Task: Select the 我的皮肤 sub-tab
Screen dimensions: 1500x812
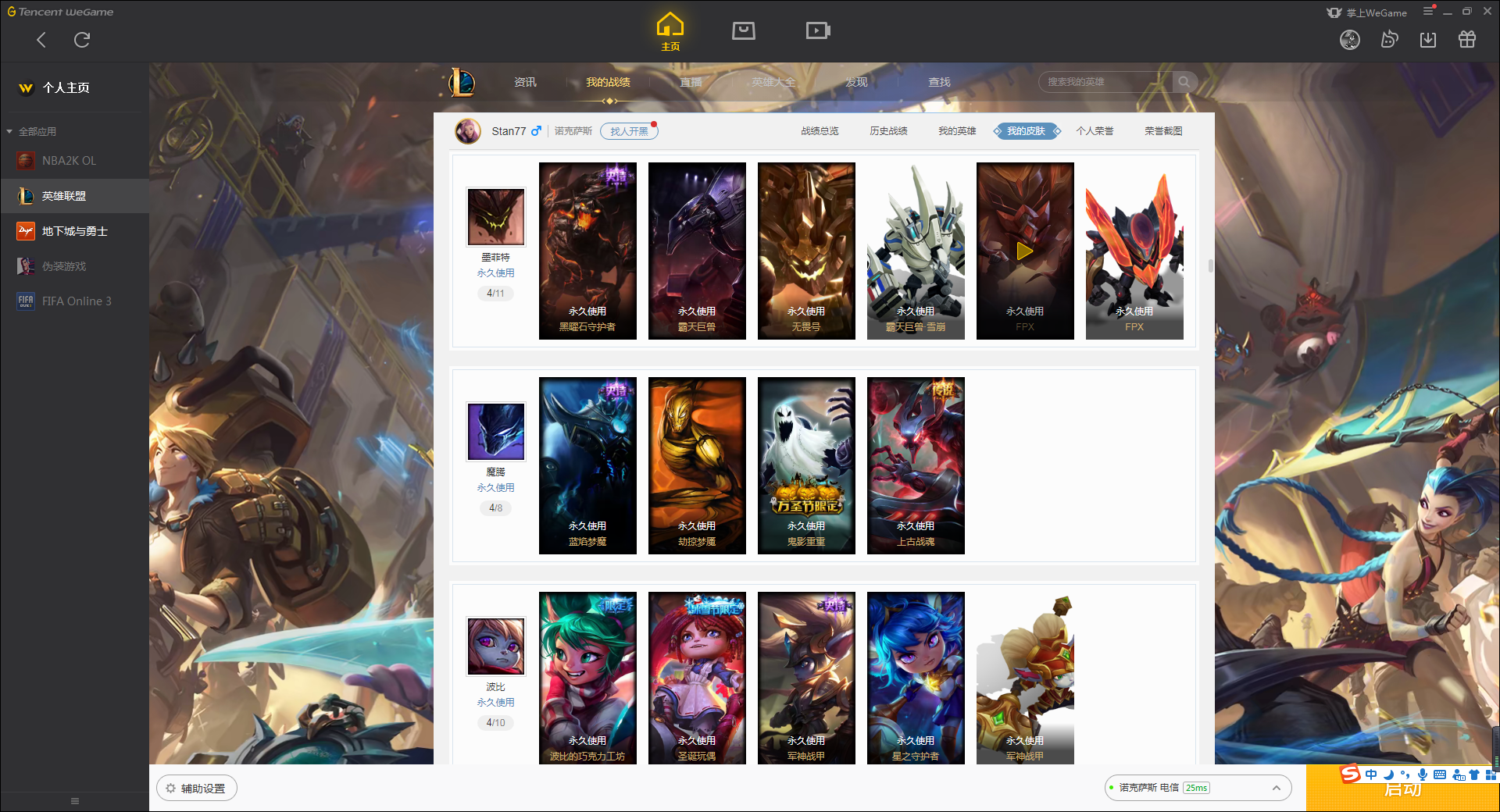Action: coord(1027,131)
